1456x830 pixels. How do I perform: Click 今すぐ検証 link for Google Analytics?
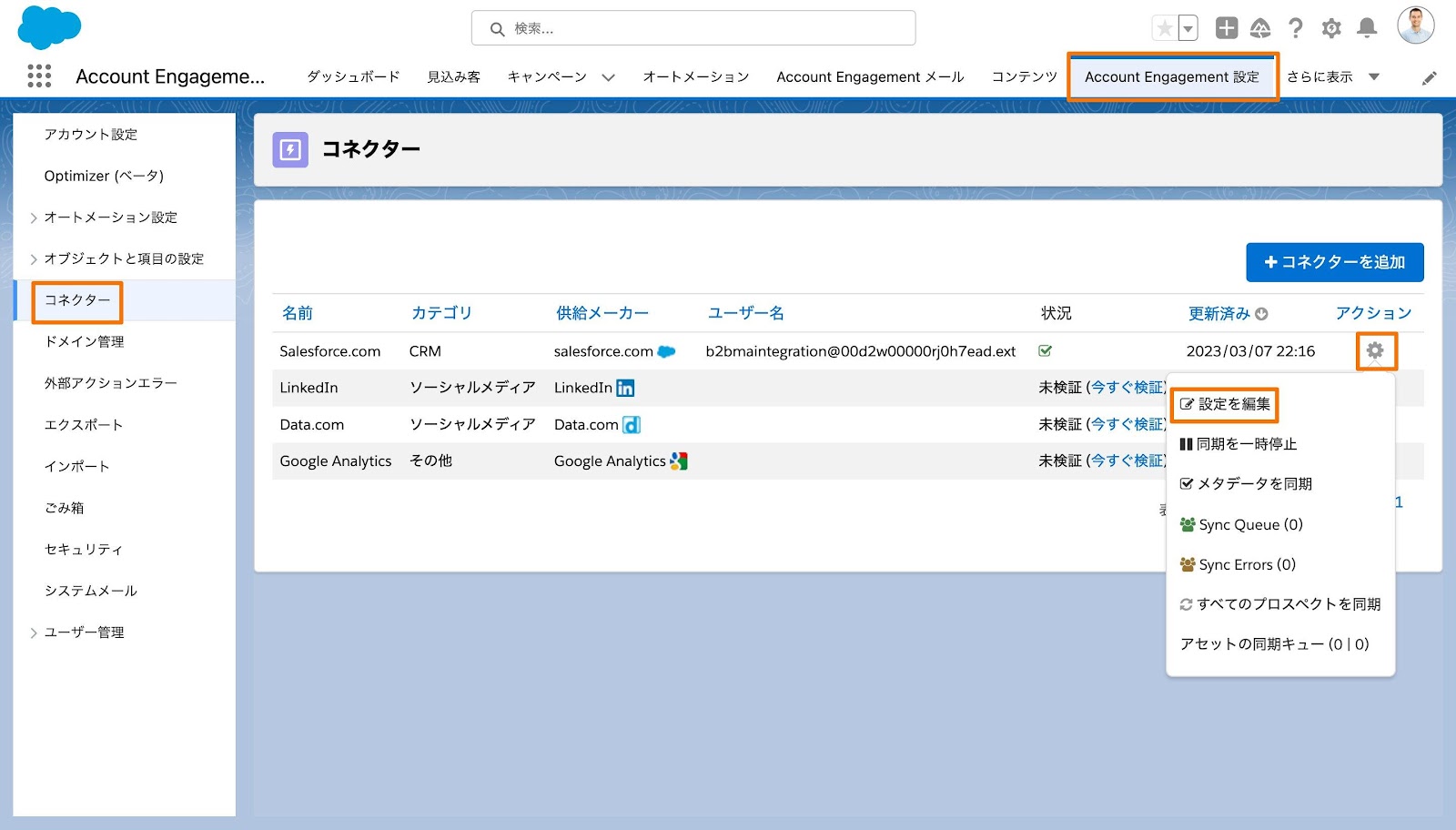click(x=1127, y=461)
